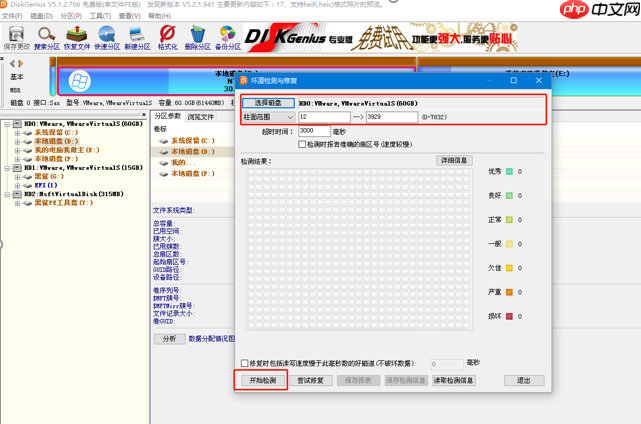Screen dimensions: 641x424
Task: Click the HD2 MsftVirtualDisk disk icon in tree
Action: (17, 194)
